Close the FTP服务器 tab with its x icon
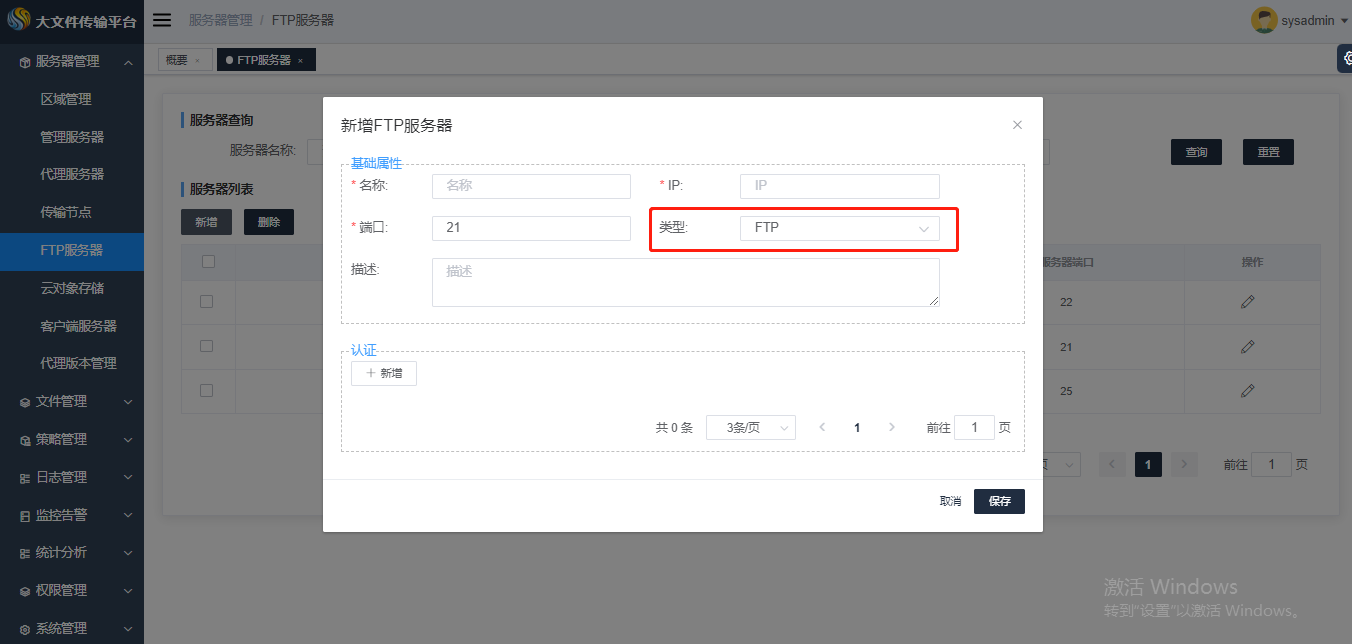This screenshot has width=1352, height=644. (300, 61)
